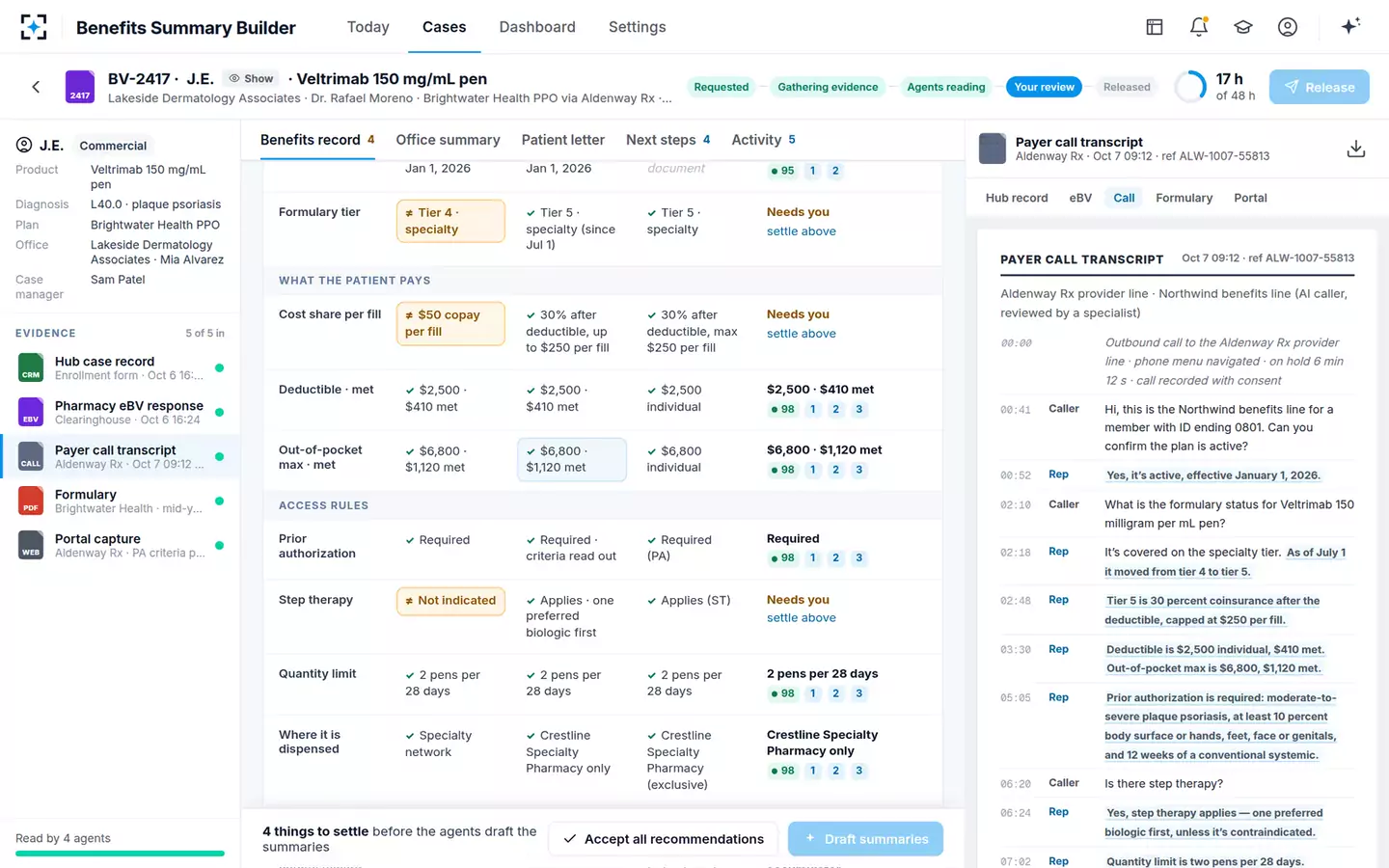Open the Dashboard tab
The width and height of the screenshot is (1389, 868).
pos(537,27)
